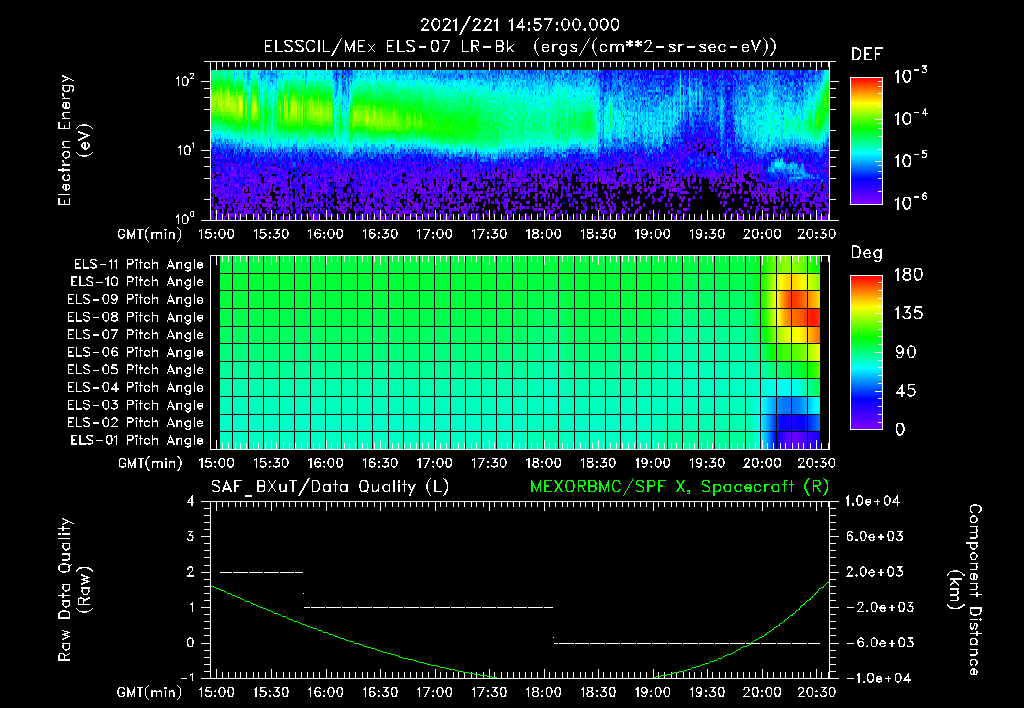Viewport: 1024px width, 708px height.
Task: Click the Component Distance (km) axis label
Action: pyautogui.click(x=965, y=590)
